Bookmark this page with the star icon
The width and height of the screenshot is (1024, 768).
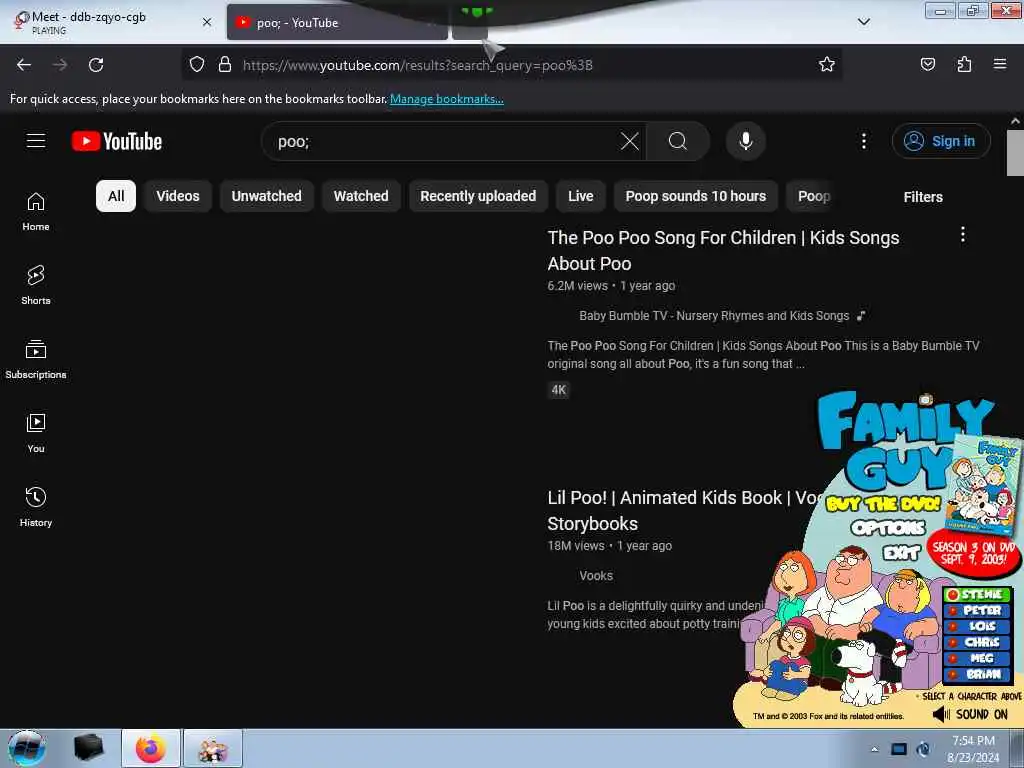(x=827, y=64)
